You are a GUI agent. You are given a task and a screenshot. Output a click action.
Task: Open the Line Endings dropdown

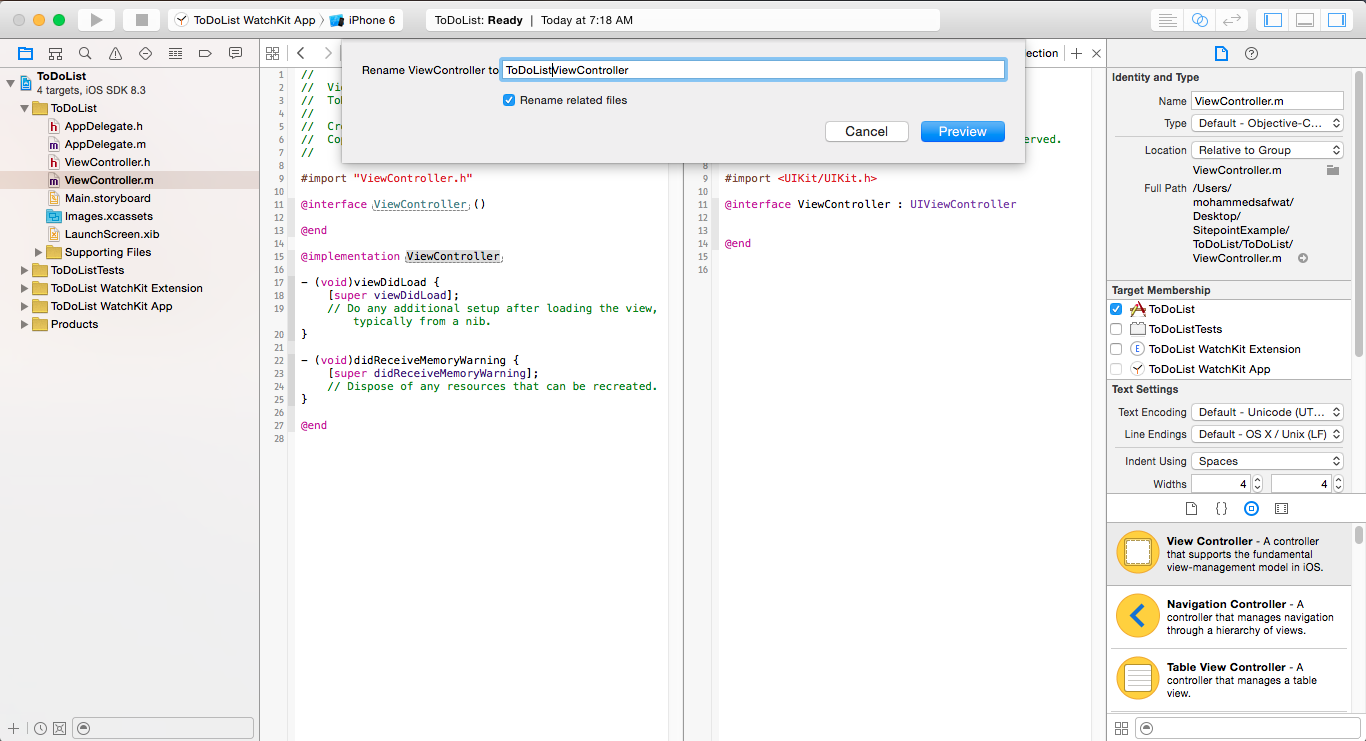[x=1267, y=434]
